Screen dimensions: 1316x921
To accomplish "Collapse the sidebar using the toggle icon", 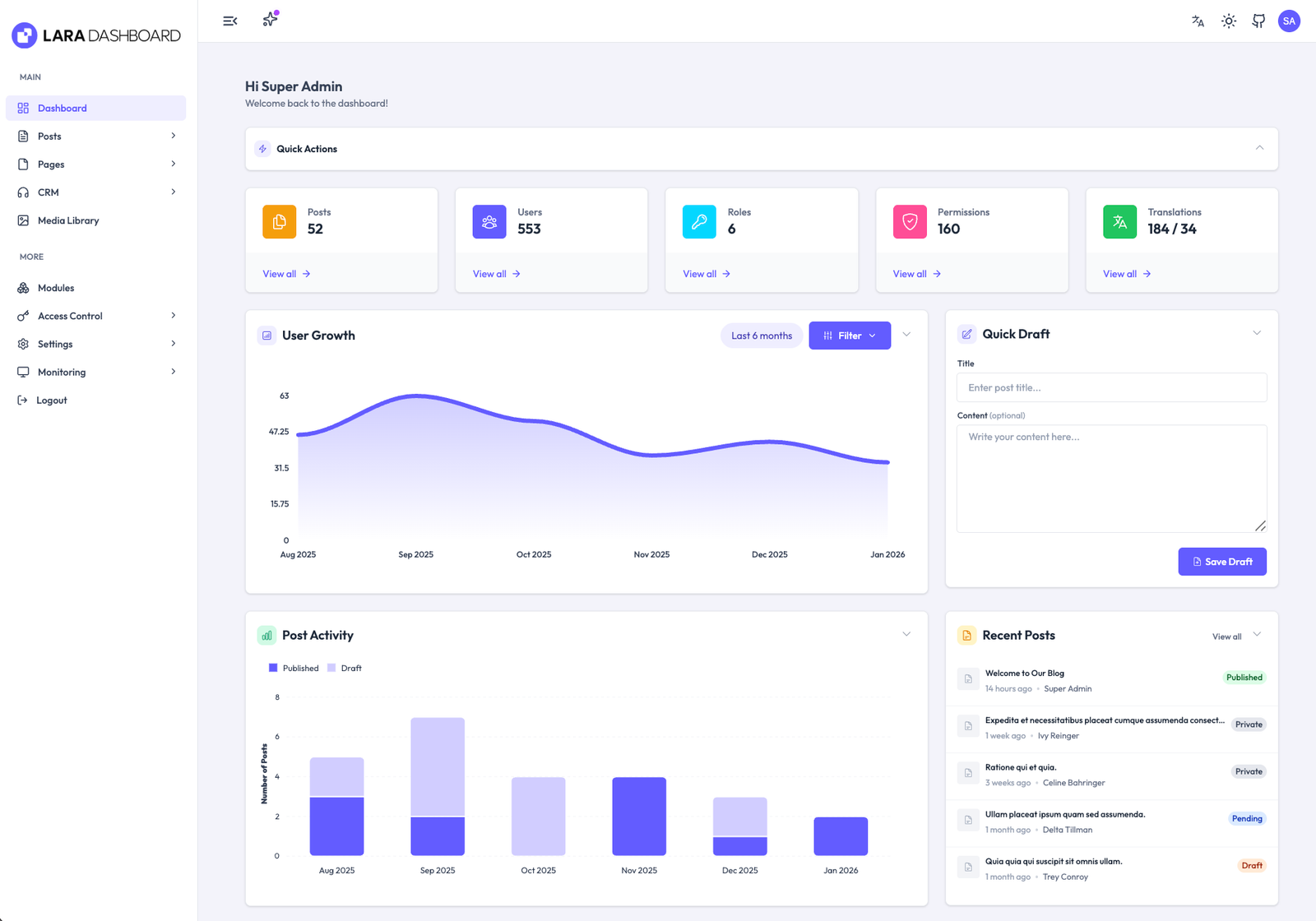I will (229, 21).
